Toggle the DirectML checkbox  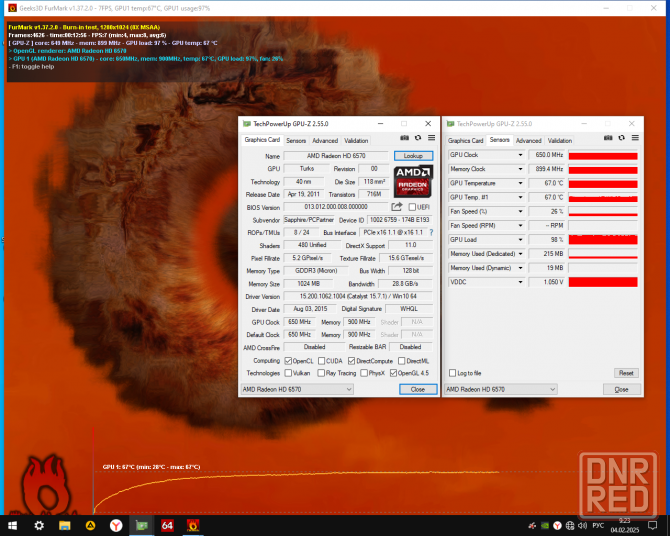402,361
